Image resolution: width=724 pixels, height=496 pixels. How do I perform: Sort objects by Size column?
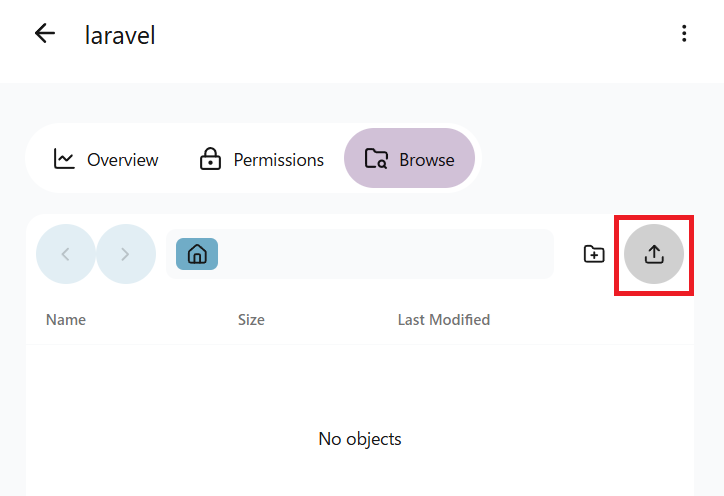point(251,320)
